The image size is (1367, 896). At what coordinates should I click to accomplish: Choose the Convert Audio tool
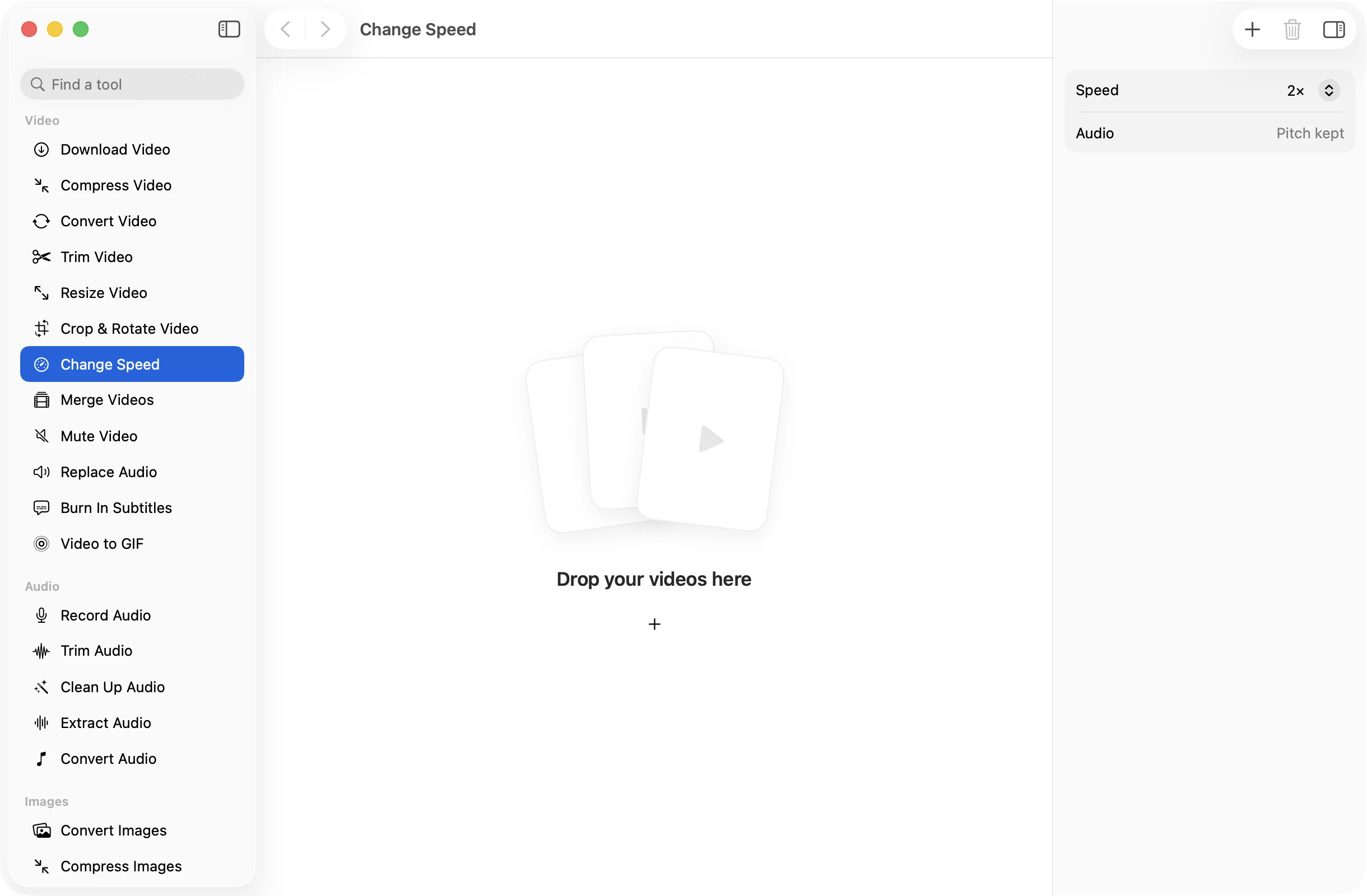click(132, 759)
